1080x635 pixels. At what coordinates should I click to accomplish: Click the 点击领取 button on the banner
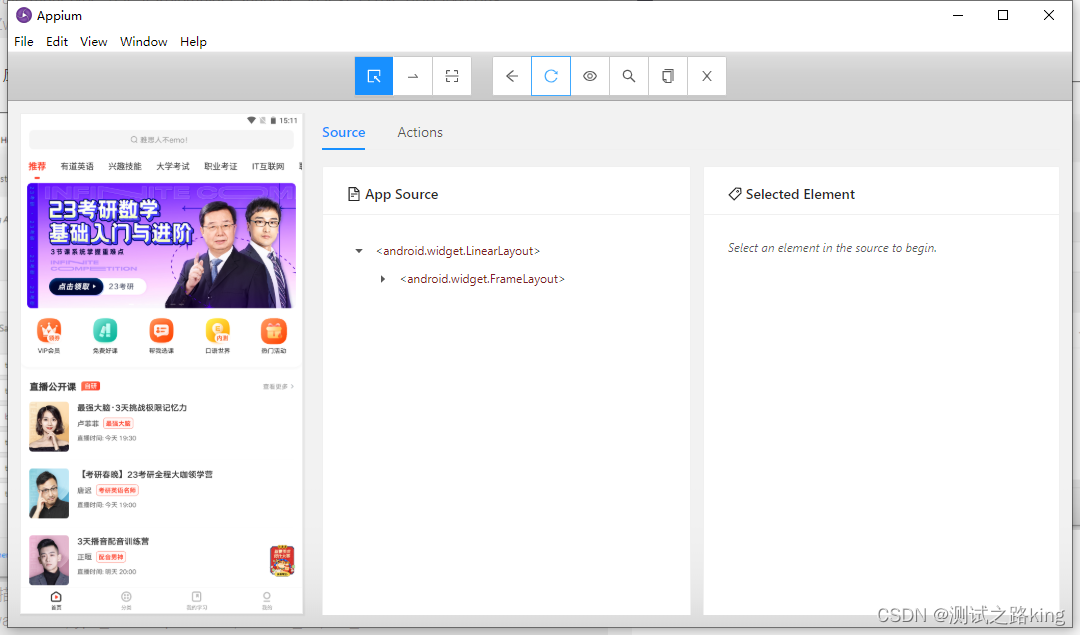tap(76, 287)
